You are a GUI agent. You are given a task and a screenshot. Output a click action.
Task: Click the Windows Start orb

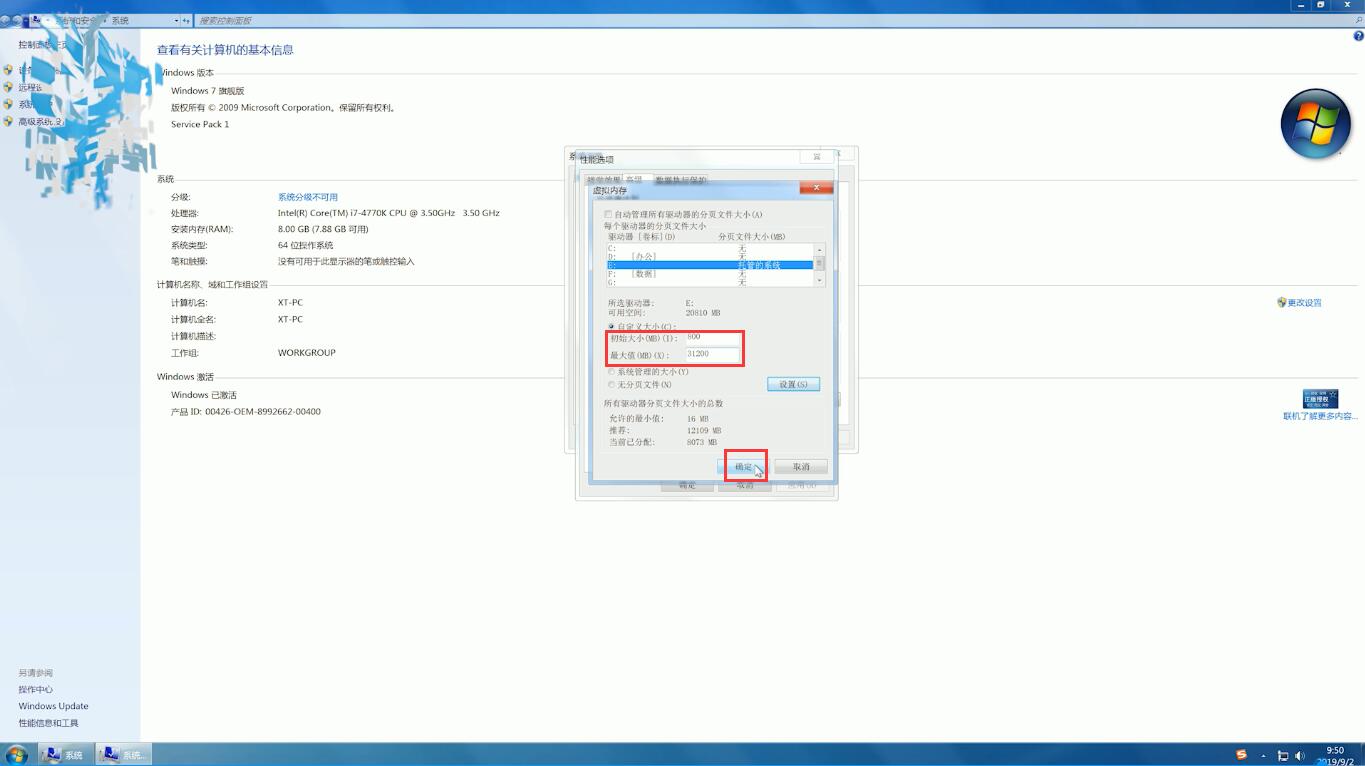pos(16,755)
